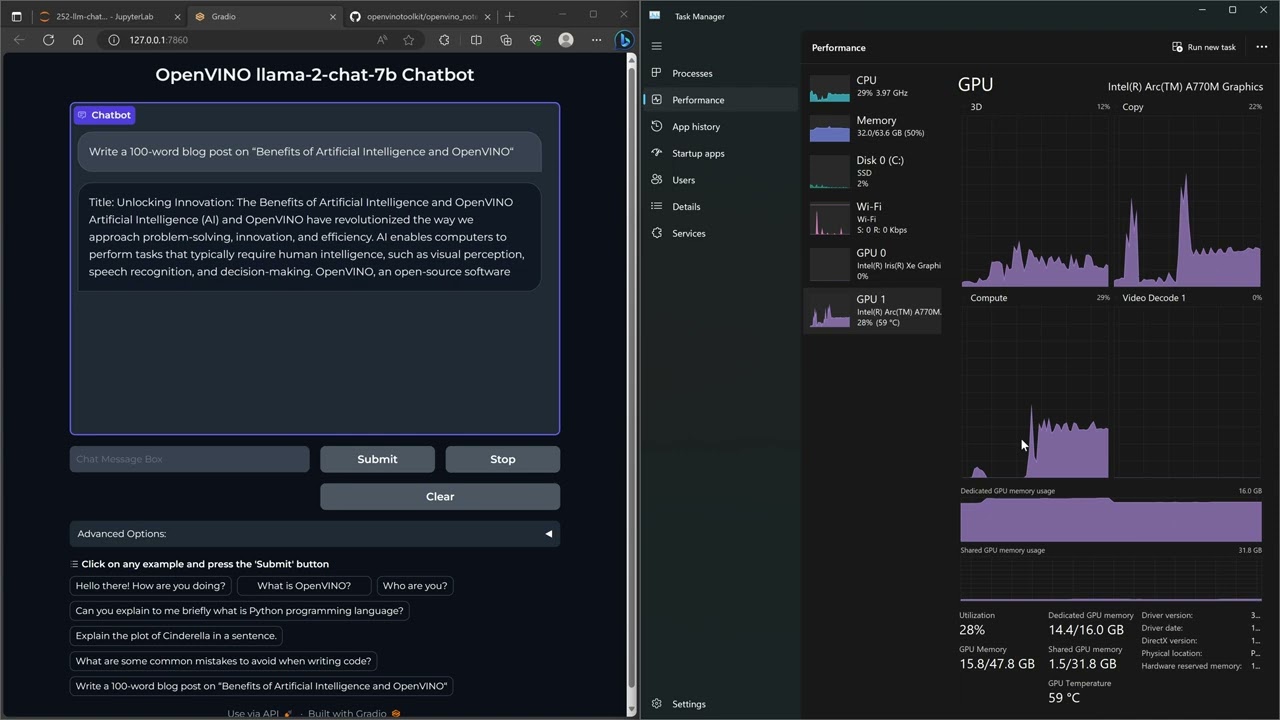Screen dimensions: 1280x720
Task: Open the Edge profile avatar
Action: pyautogui.click(x=566, y=40)
